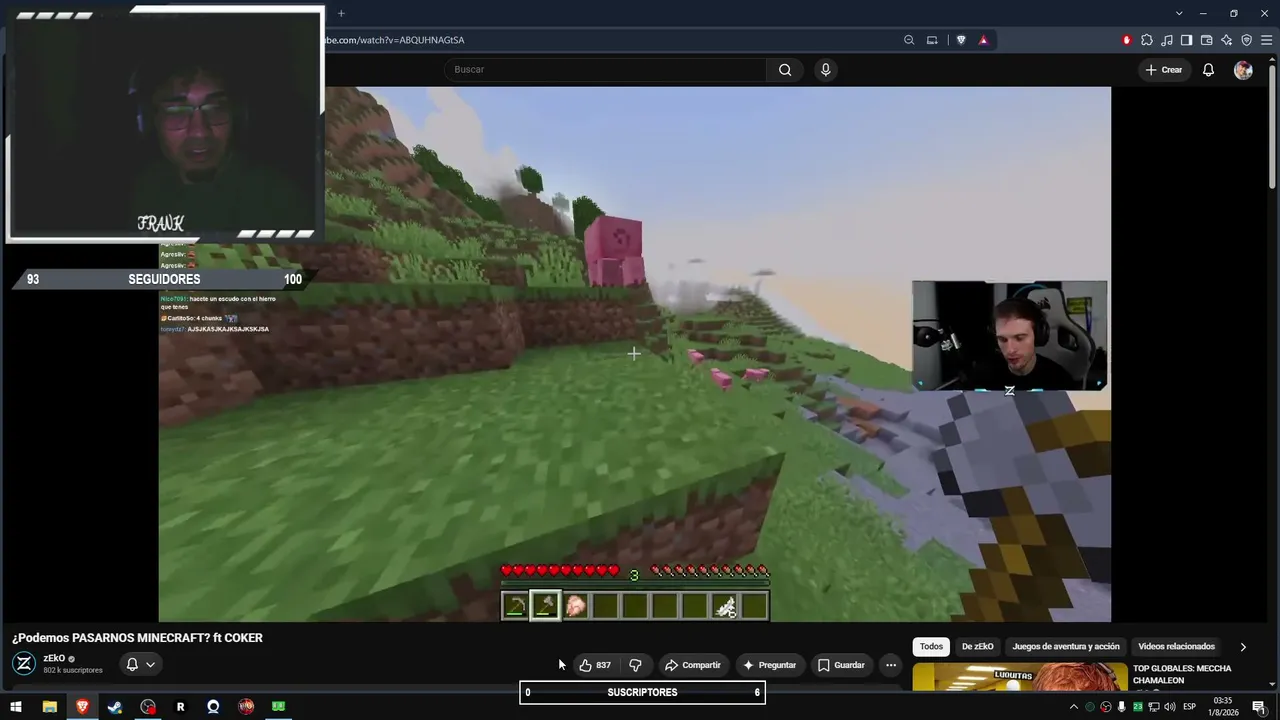Screen dimensions: 1280x720
Task: Open Brave Rewards triangle icon
Action: [x=984, y=40]
